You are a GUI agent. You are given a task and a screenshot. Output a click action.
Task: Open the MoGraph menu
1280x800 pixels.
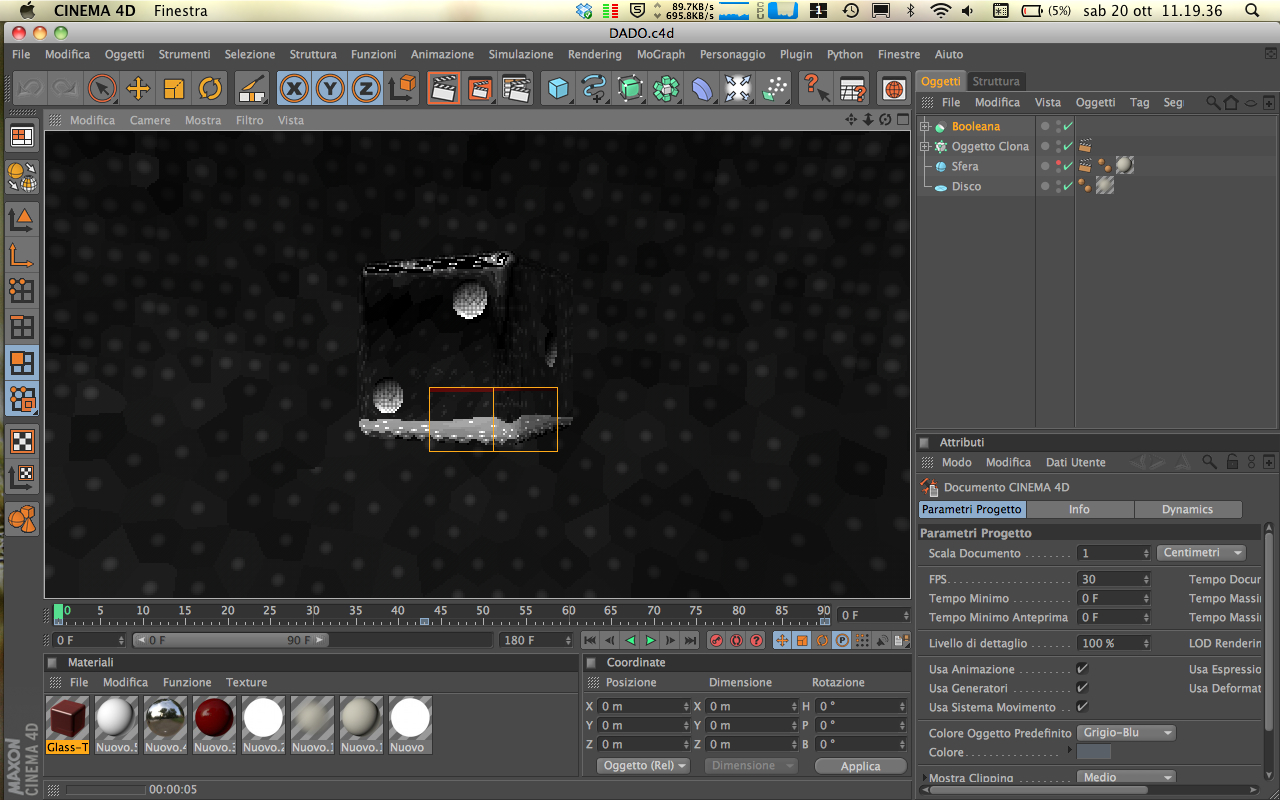660,54
